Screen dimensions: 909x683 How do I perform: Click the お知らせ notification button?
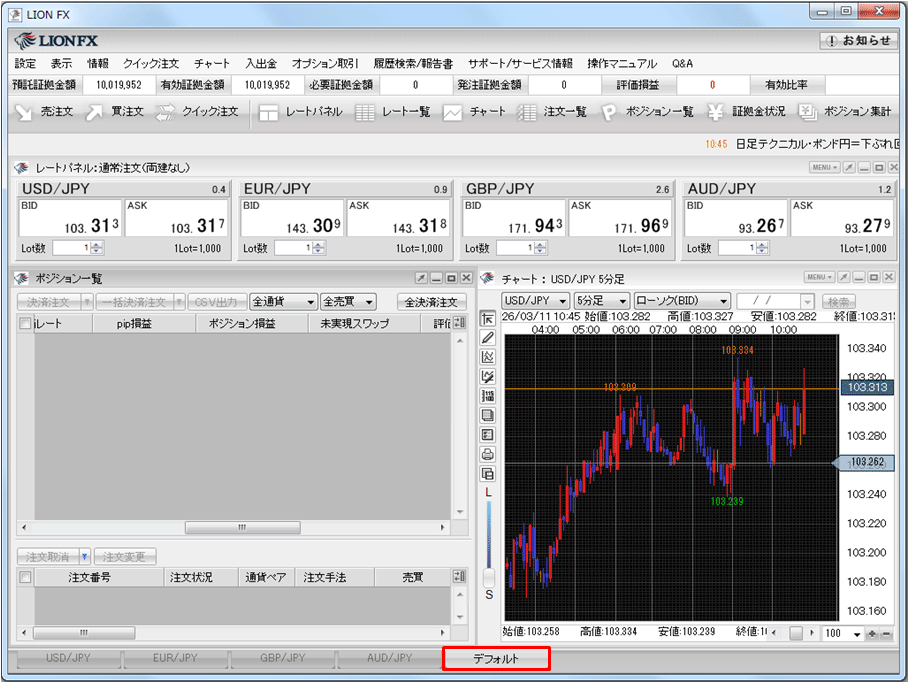859,41
